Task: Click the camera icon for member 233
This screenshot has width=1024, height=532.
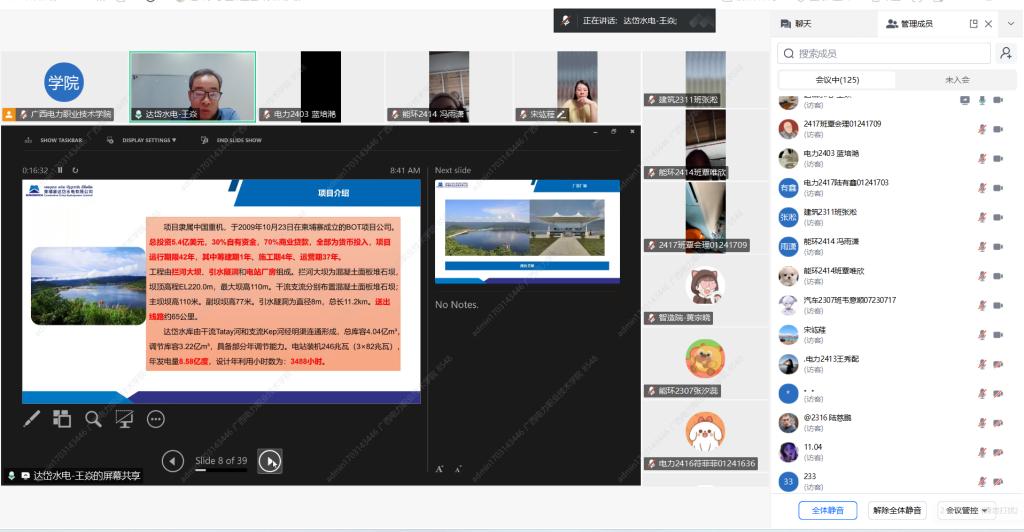Action: pyautogui.click(x=998, y=482)
